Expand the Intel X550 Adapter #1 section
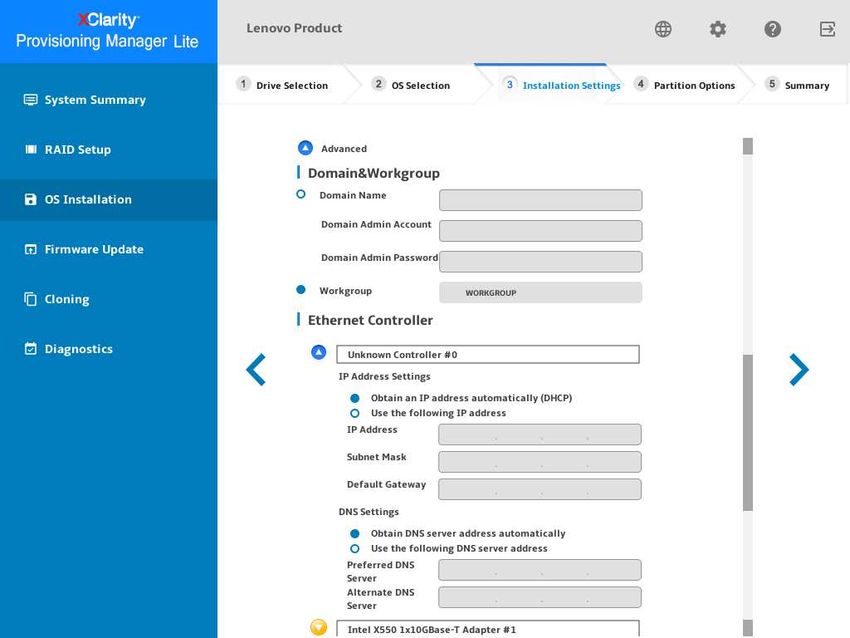Viewport: 850px width, 638px height. click(x=319, y=627)
